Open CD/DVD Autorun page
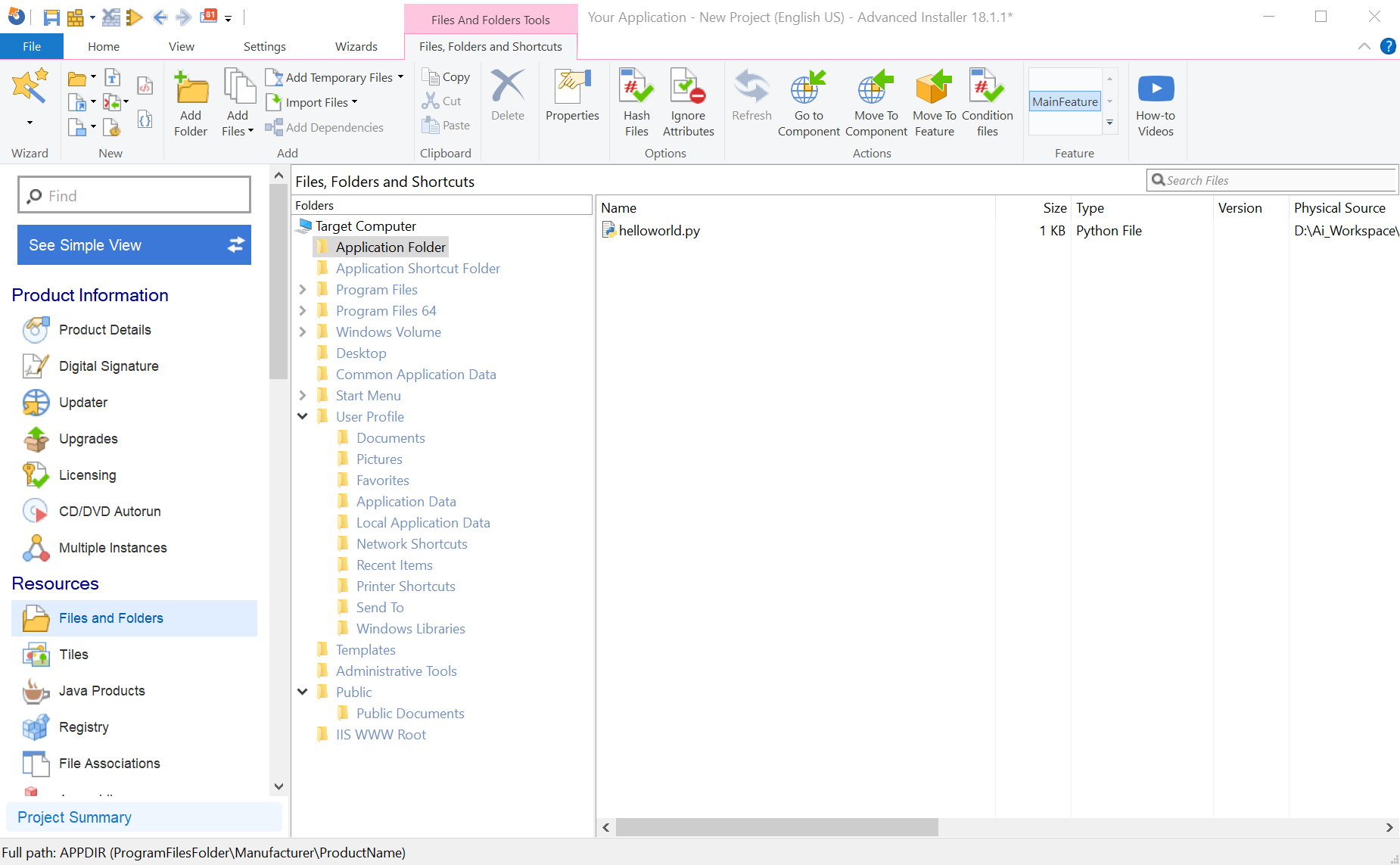This screenshot has width=1400, height=865. click(x=110, y=512)
